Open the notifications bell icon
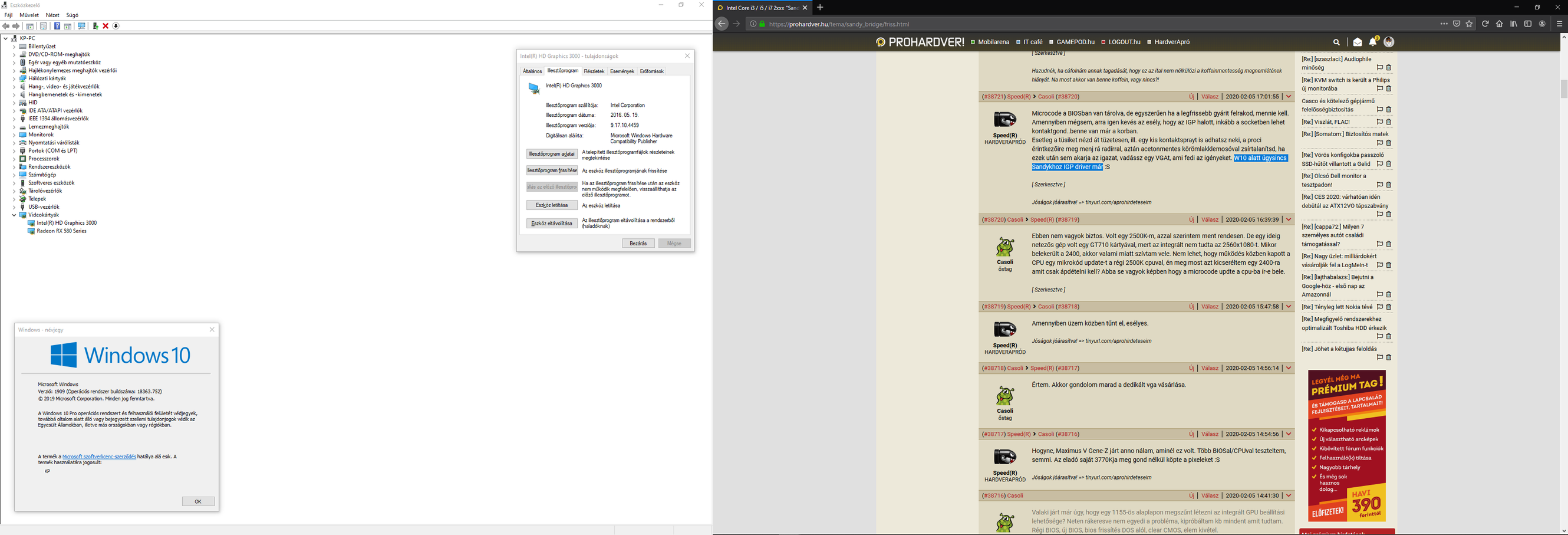This screenshot has width=1568, height=535. (1373, 41)
